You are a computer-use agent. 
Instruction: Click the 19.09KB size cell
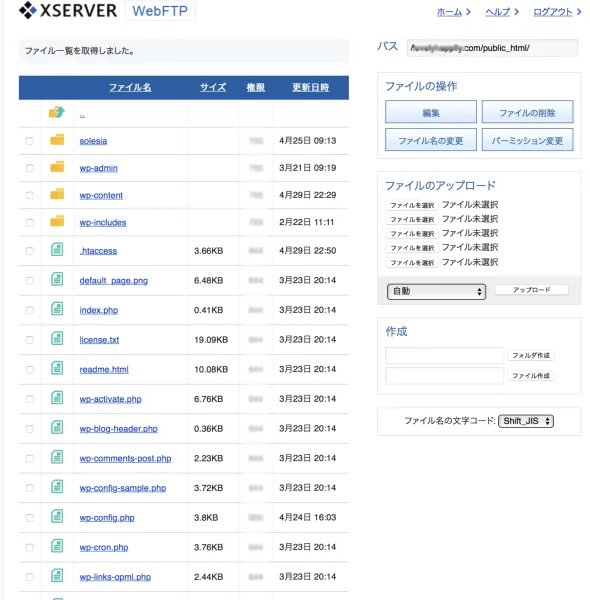211,340
